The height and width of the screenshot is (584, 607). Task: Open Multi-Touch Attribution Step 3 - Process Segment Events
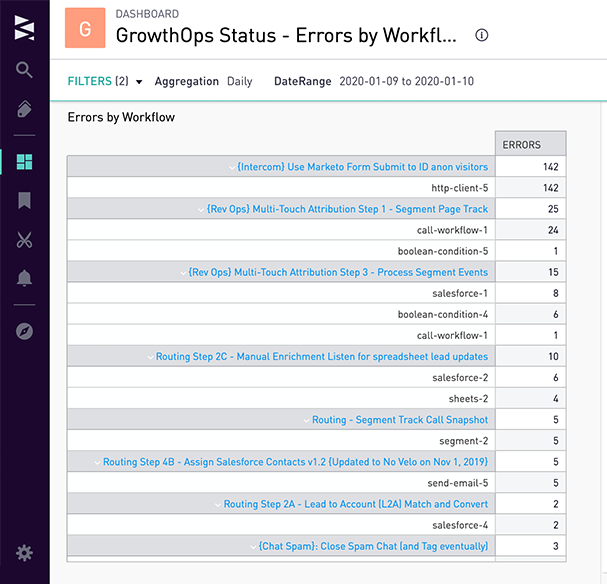click(338, 272)
